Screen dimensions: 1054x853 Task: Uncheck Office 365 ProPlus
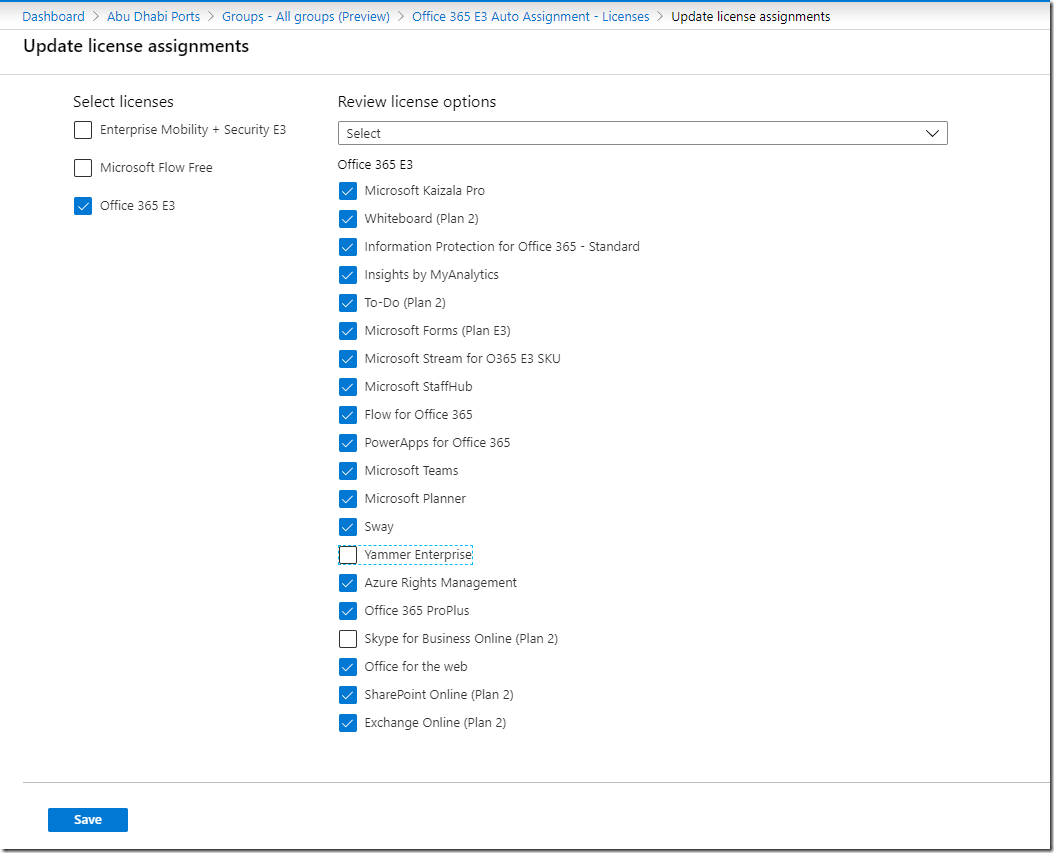click(x=348, y=611)
